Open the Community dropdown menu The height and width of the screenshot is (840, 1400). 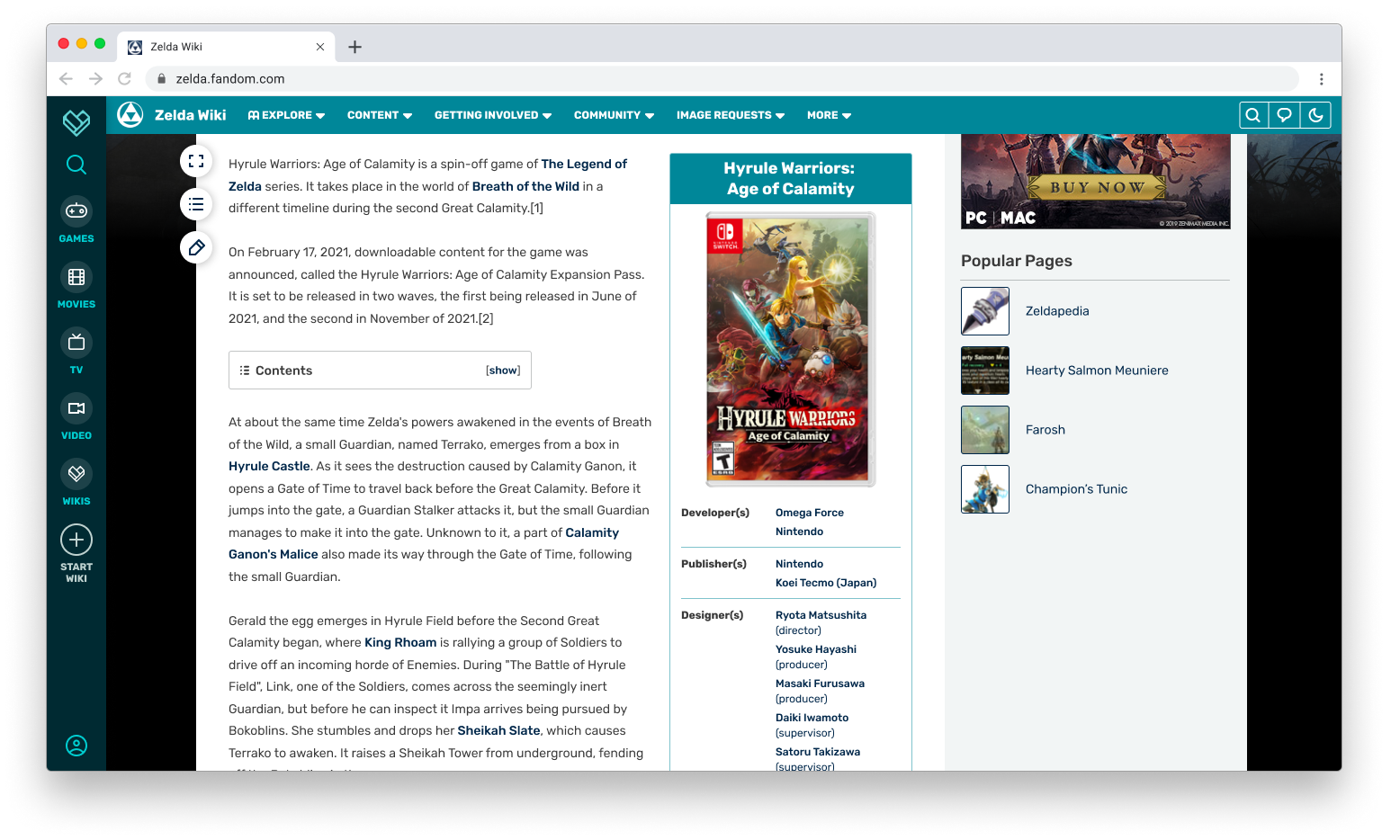[615, 115]
